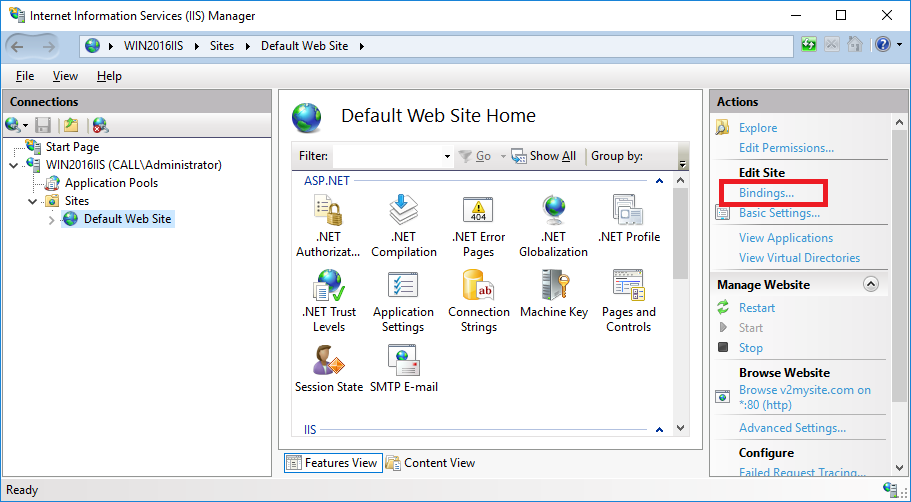Select the WIN2016IIS (CALL\Administrator) server
Viewport: 911px width, 502px height.
134,165
